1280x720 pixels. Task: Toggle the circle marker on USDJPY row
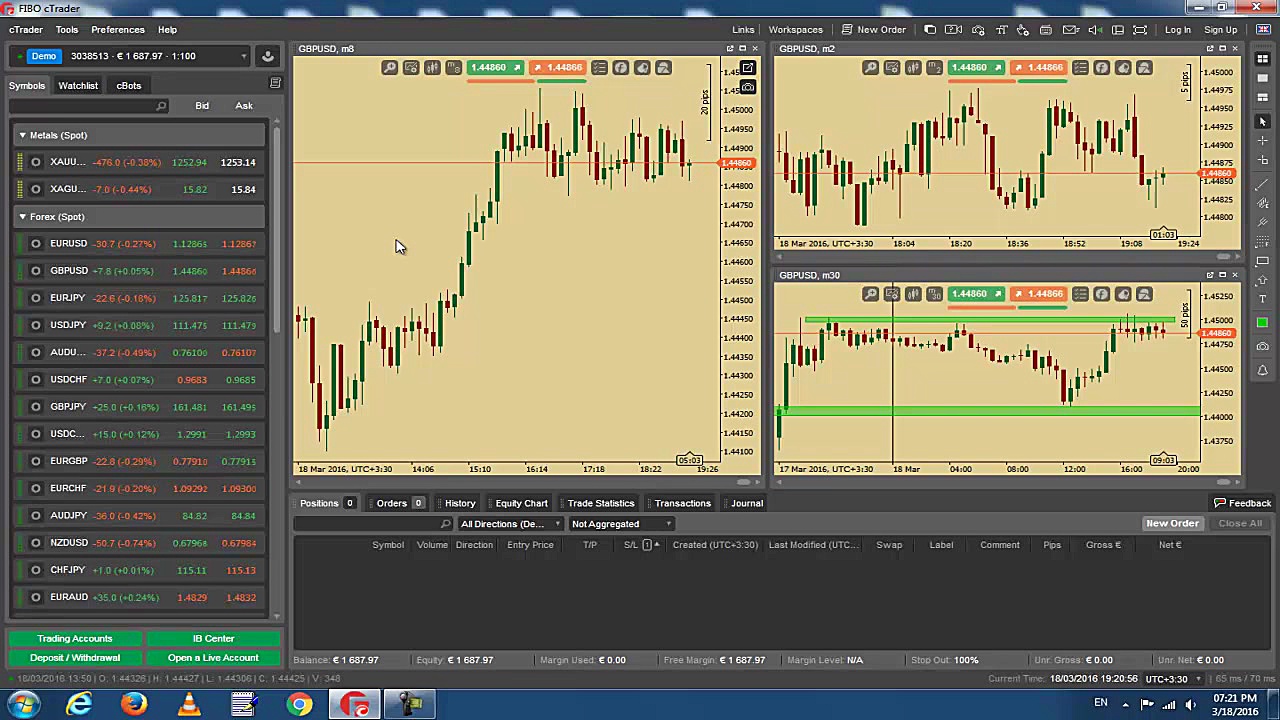[x=36, y=325]
